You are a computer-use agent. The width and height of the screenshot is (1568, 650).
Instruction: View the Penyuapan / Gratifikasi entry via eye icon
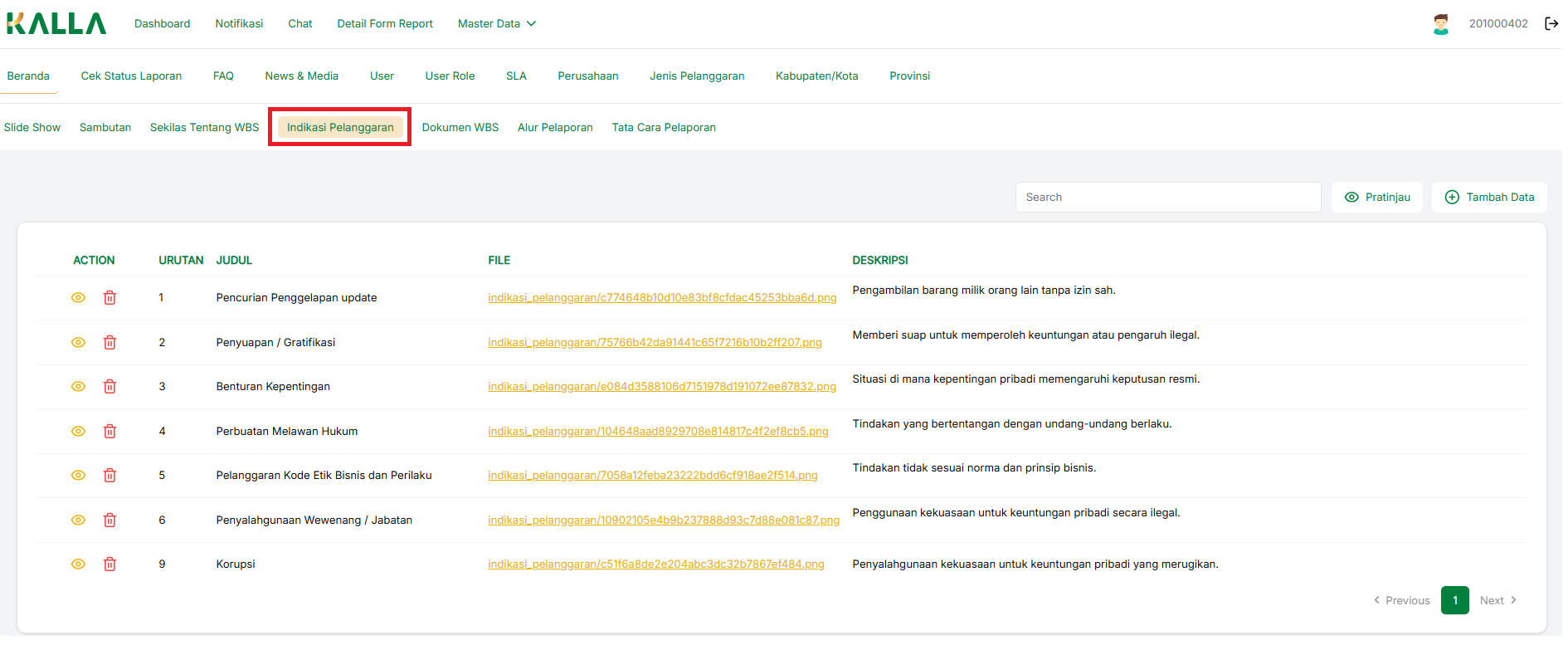coord(79,343)
